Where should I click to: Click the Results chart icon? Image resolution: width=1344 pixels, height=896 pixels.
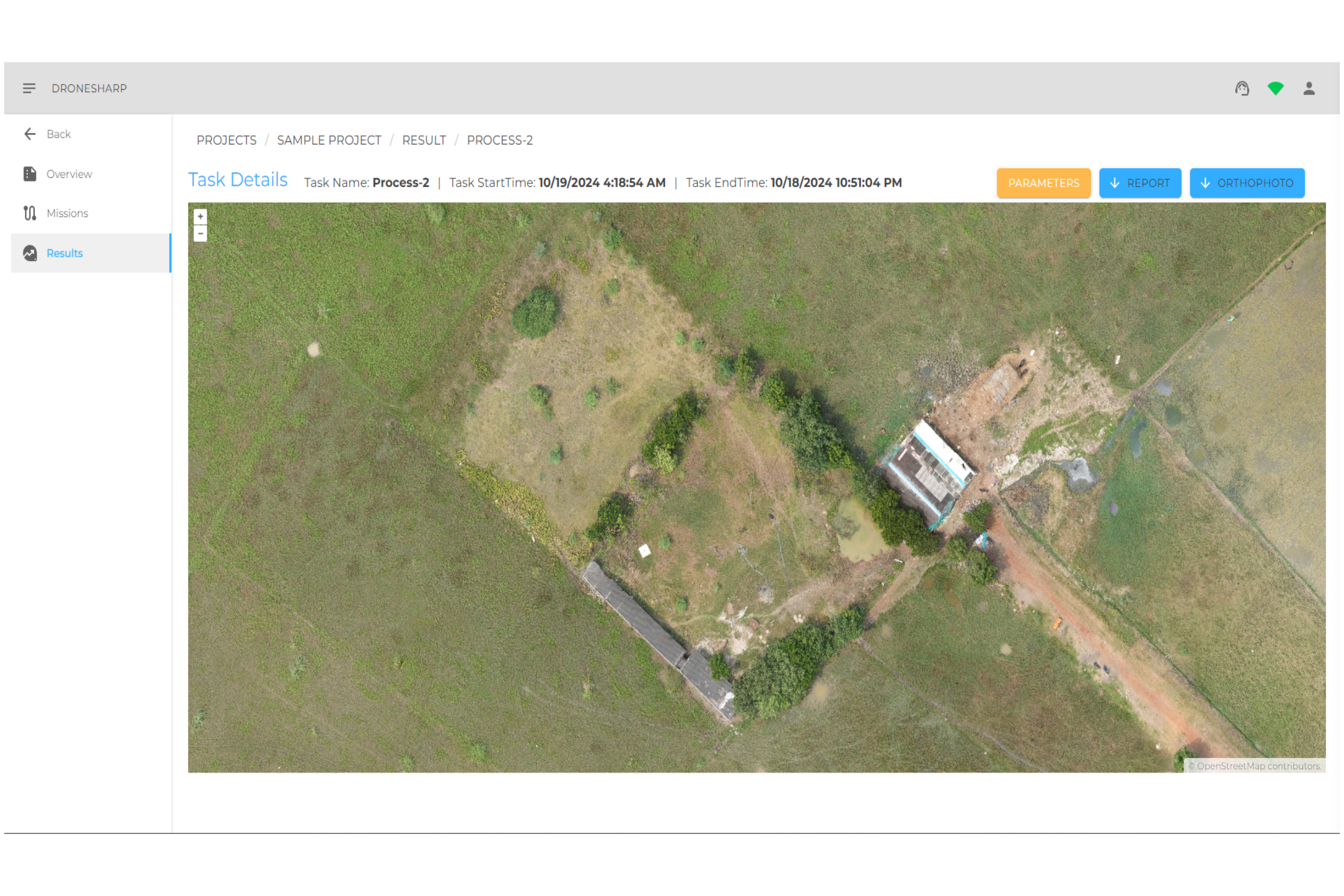tap(30, 253)
